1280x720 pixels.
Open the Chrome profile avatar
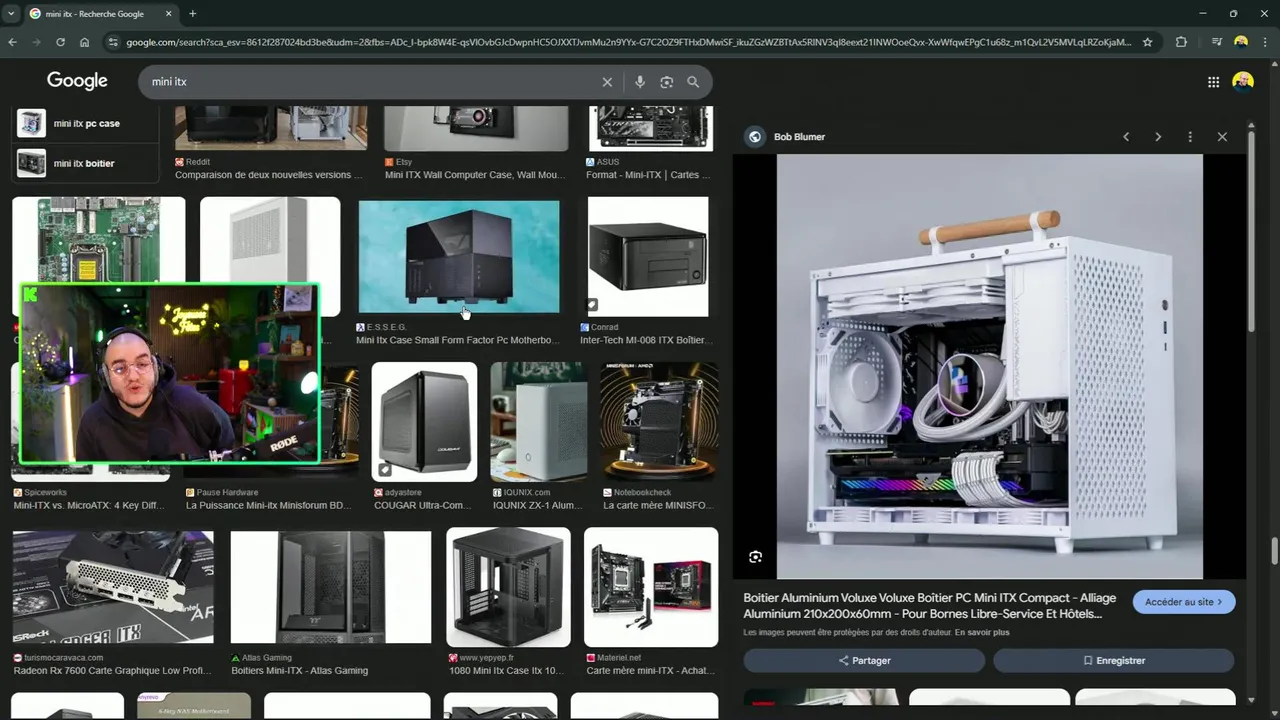pyautogui.click(x=1241, y=42)
